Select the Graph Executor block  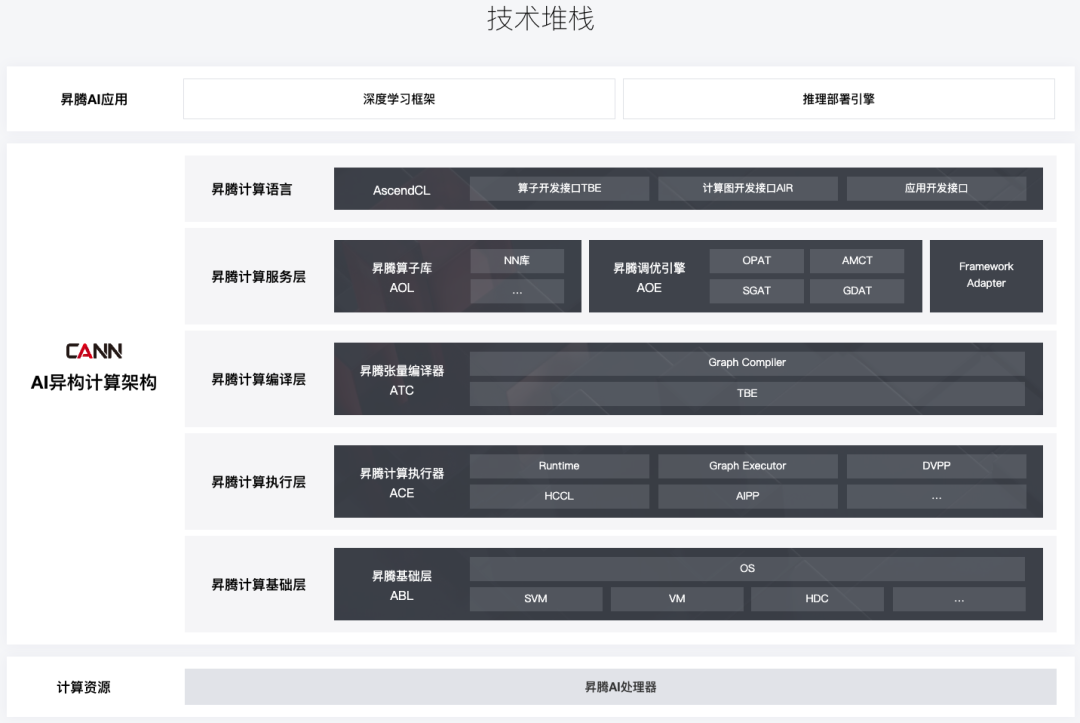[748, 466]
